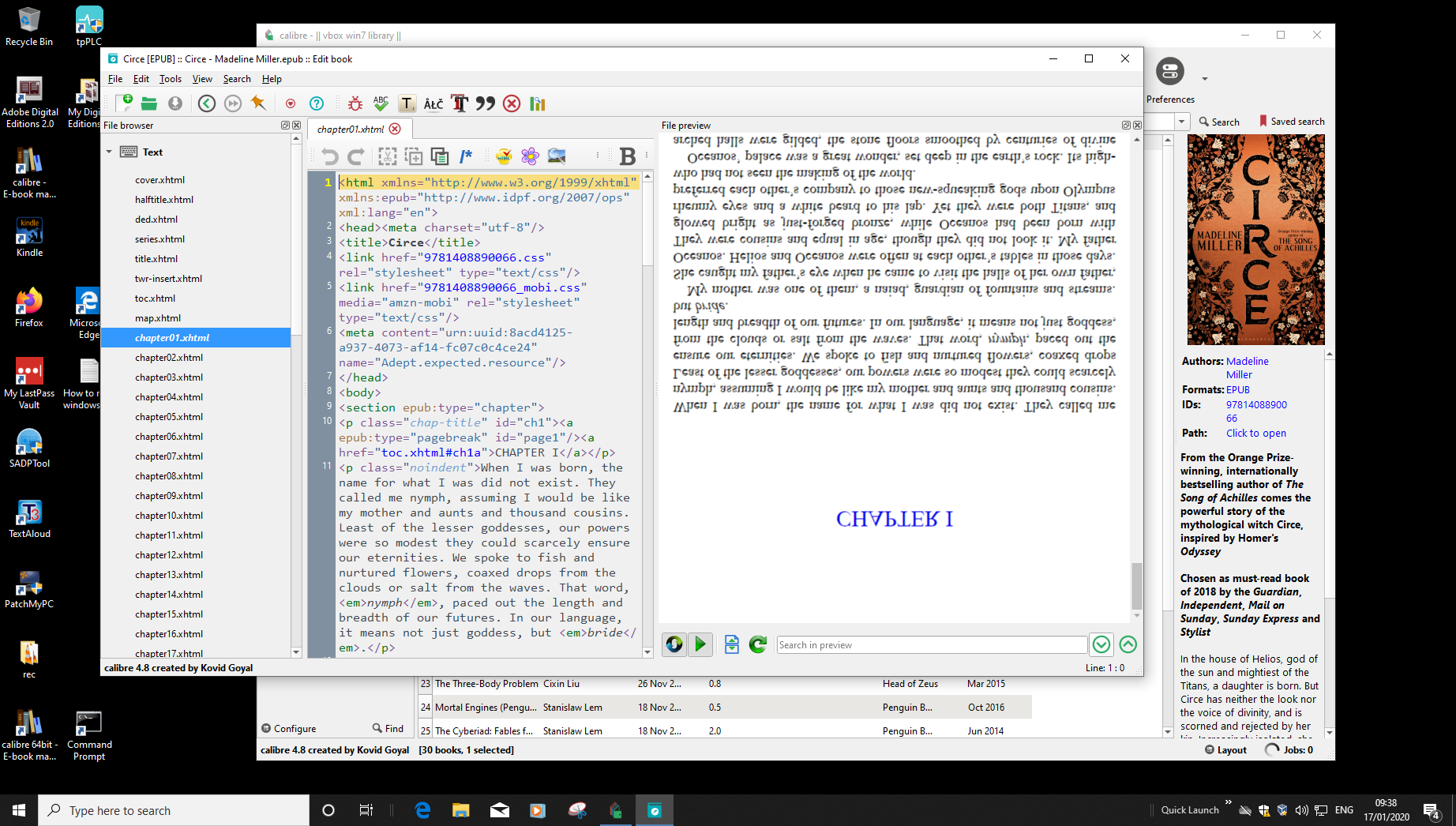Click the green reload preview icon
The width and height of the screenshot is (1456, 826).
[758, 644]
